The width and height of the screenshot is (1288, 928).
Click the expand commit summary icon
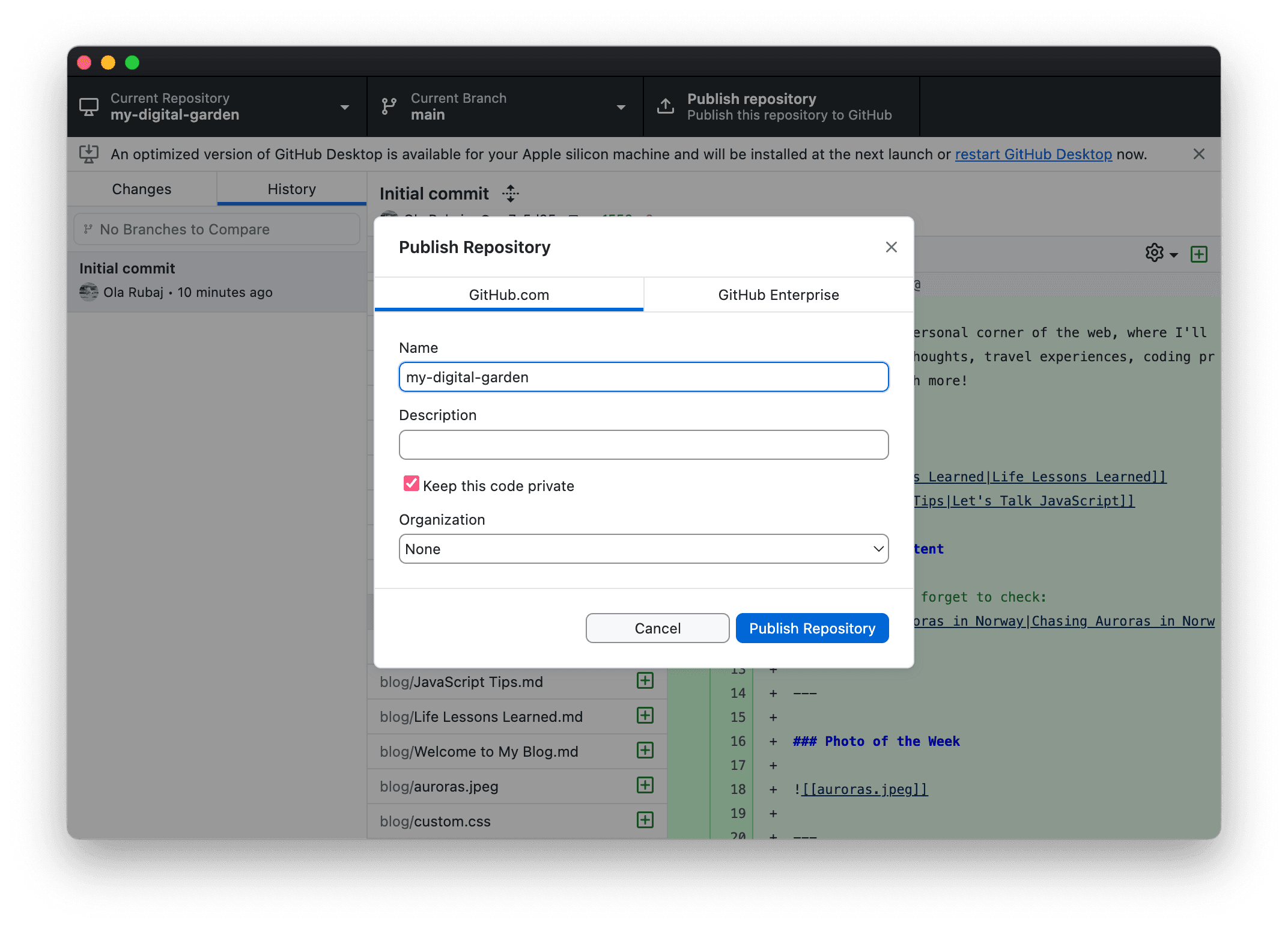point(511,194)
